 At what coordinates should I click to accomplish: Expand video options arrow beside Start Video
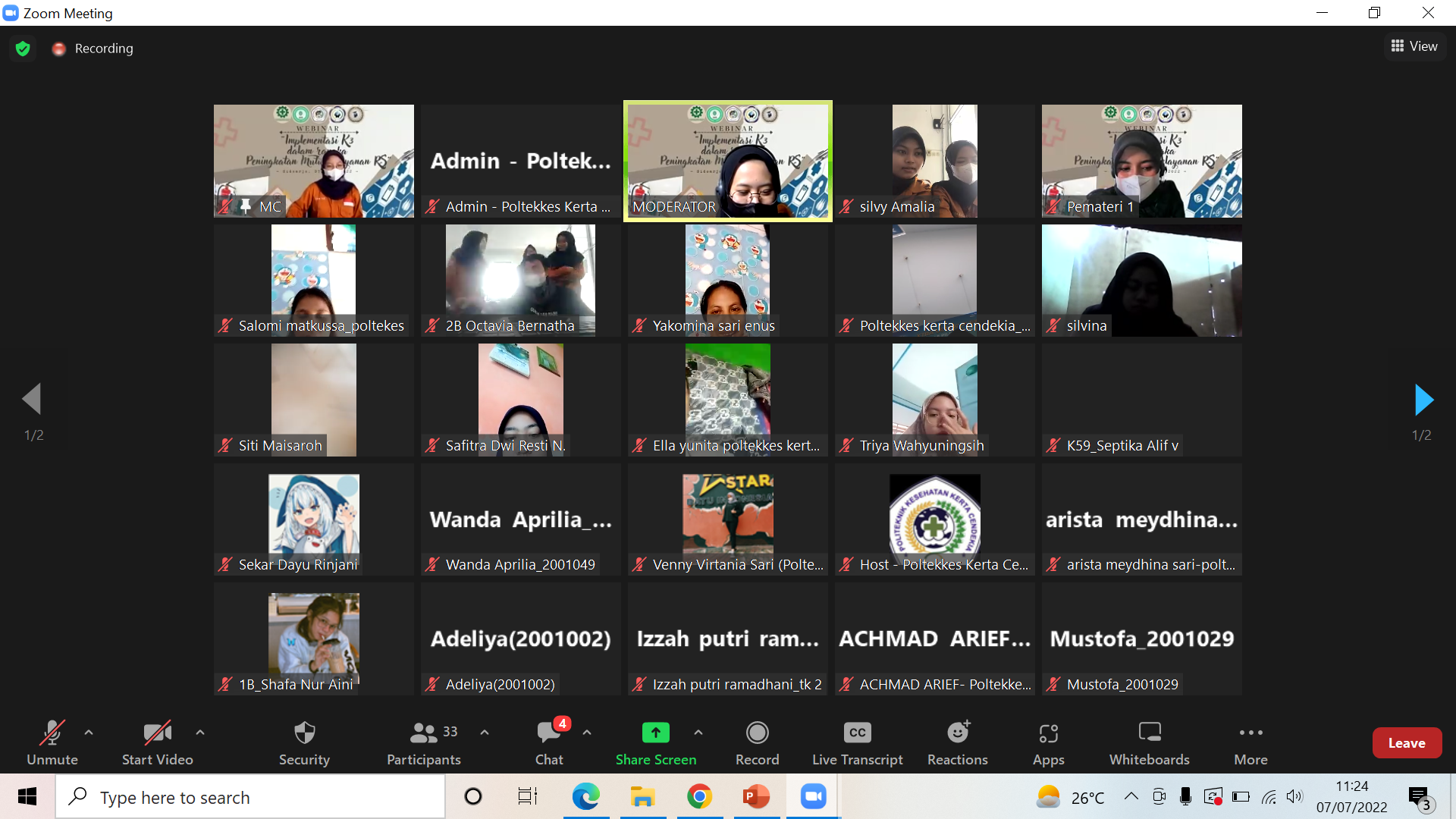click(200, 733)
